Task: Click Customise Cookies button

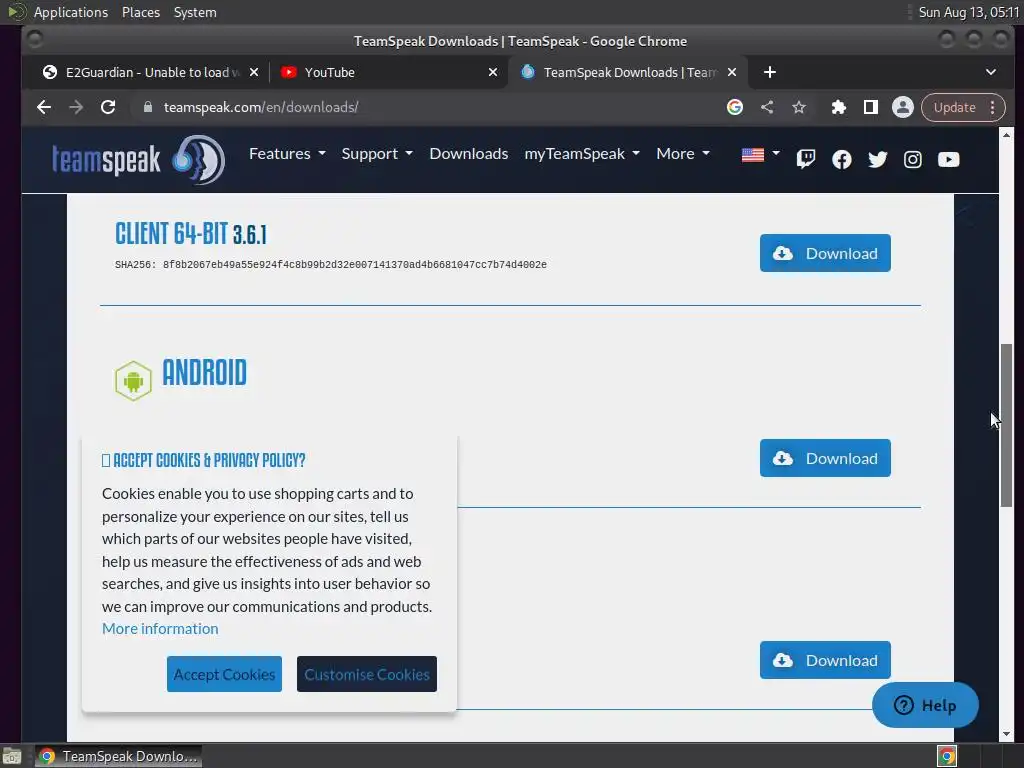Action: pos(366,674)
